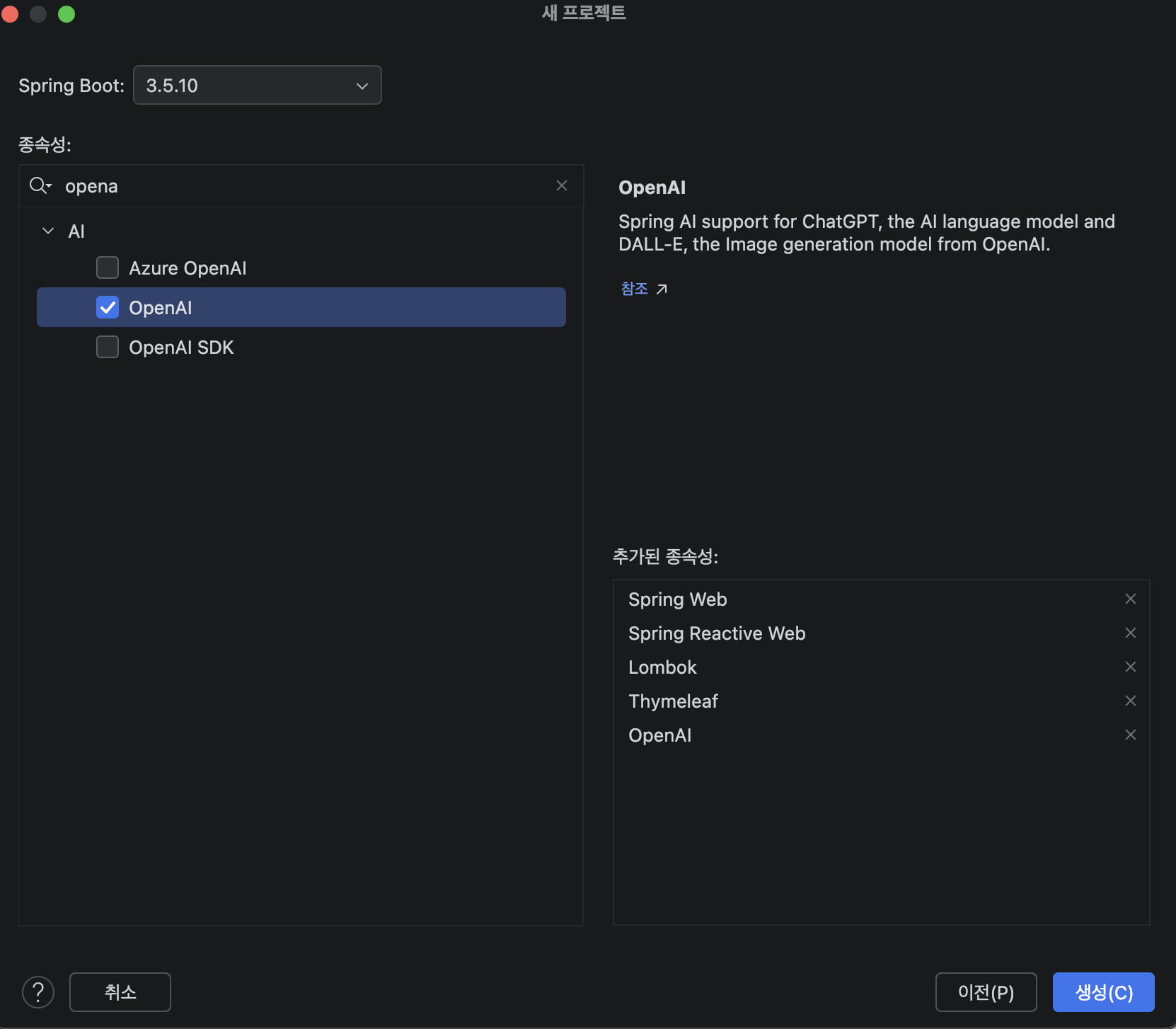Open the help question mark button

click(38, 992)
